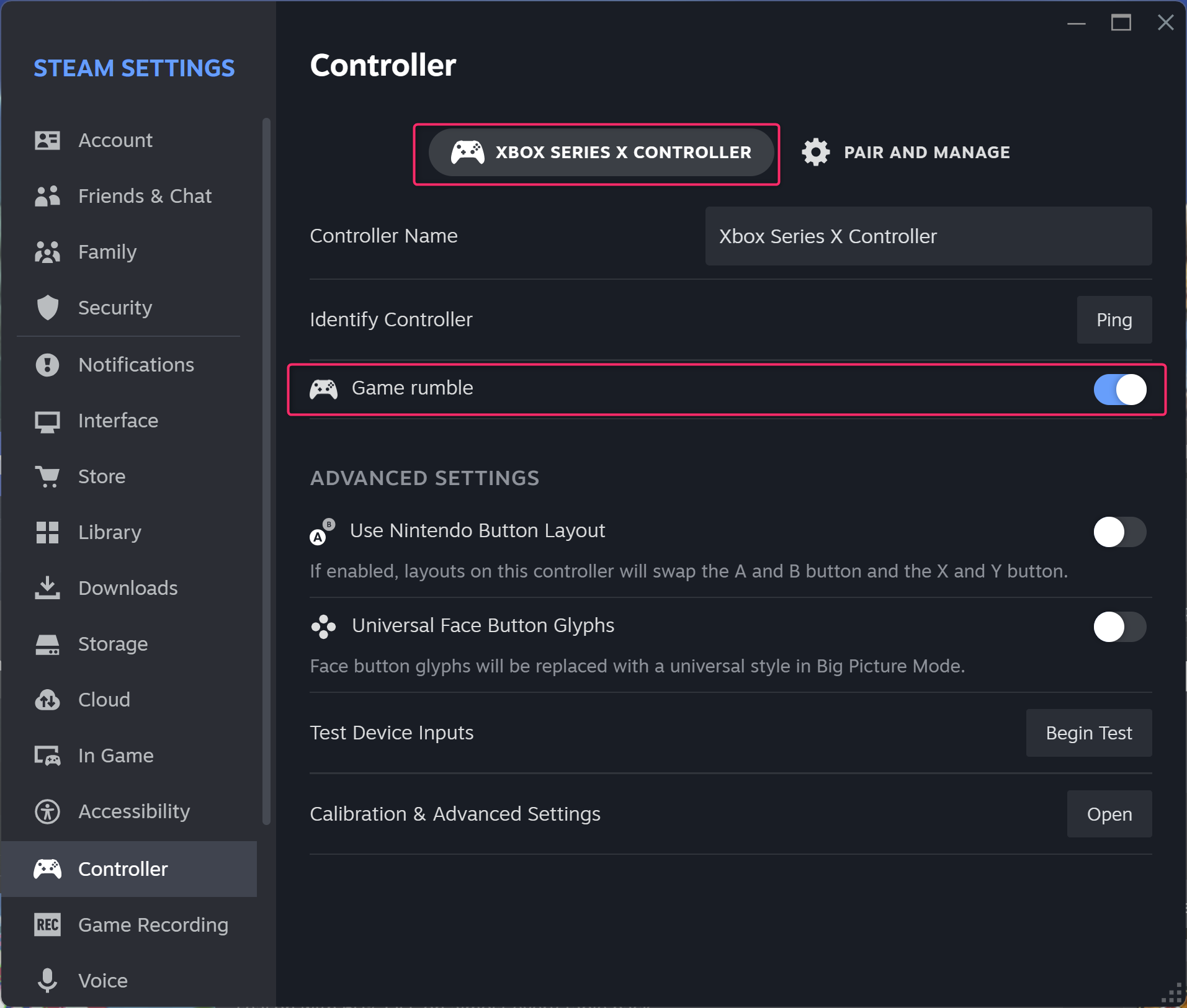
Task: Click the Store shopping cart icon
Action: (47, 476)
